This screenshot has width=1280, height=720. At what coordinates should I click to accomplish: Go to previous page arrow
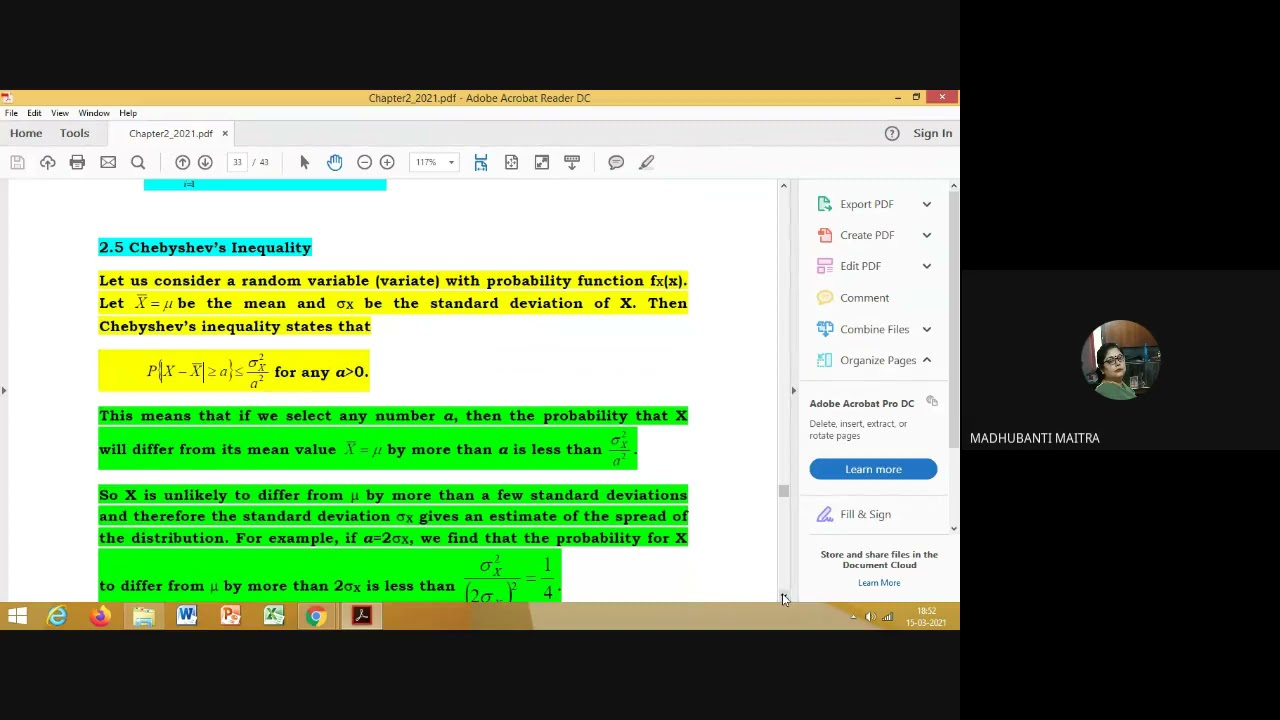click(182, 162)
